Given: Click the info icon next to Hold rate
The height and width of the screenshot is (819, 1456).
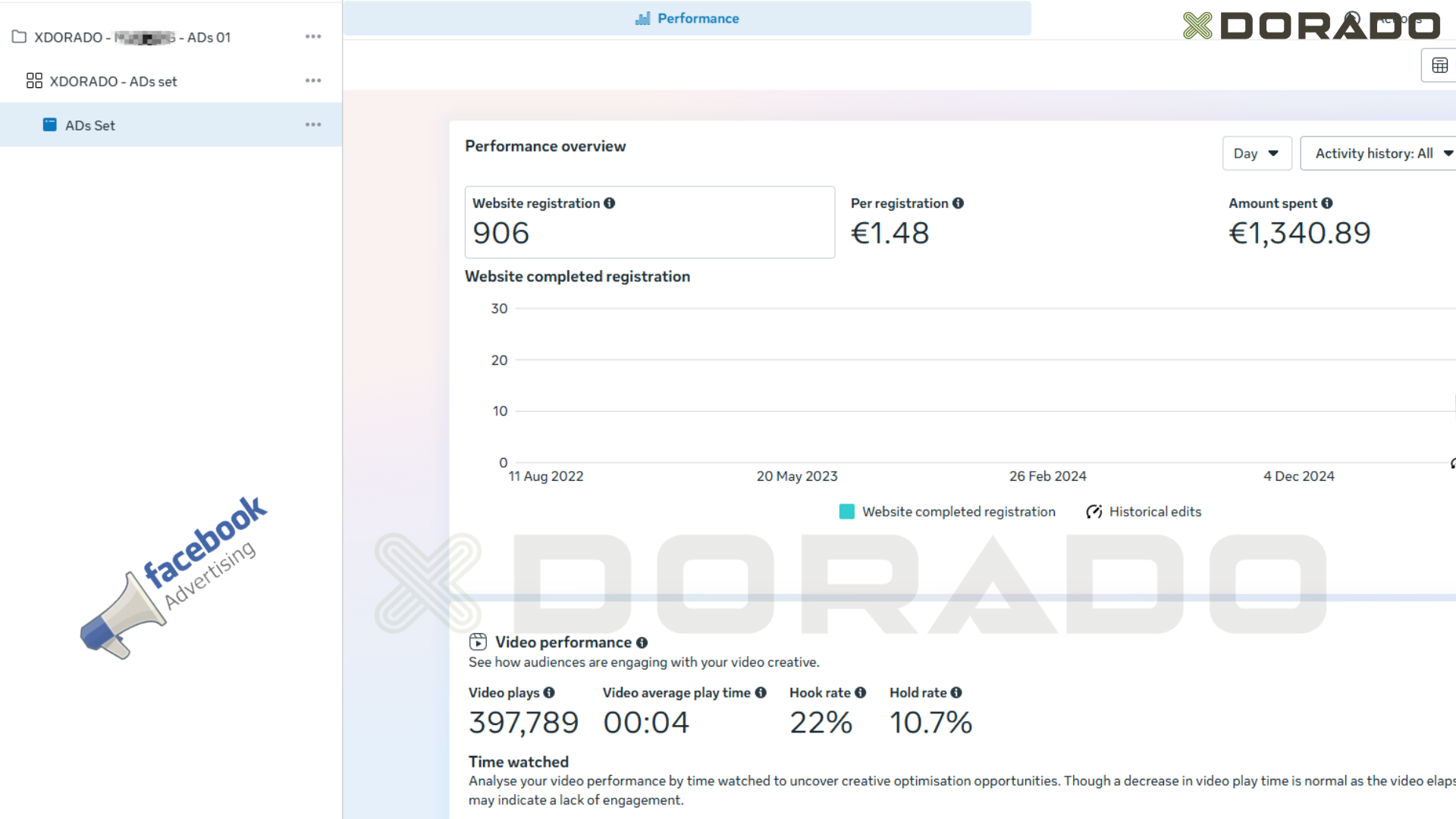Looking at the screenshot, I should click(955, 692).
